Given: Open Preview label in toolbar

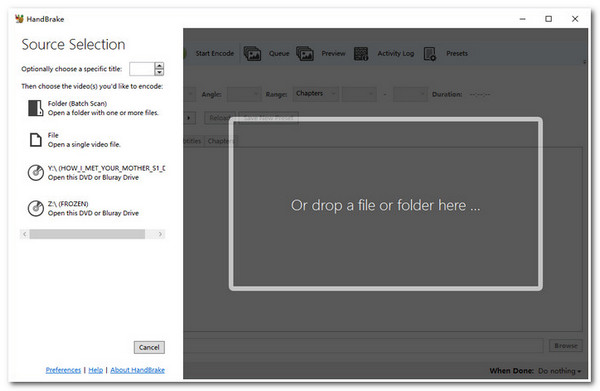Looking at the screenshot, I should pyautogui.click(x=333, y=53).
